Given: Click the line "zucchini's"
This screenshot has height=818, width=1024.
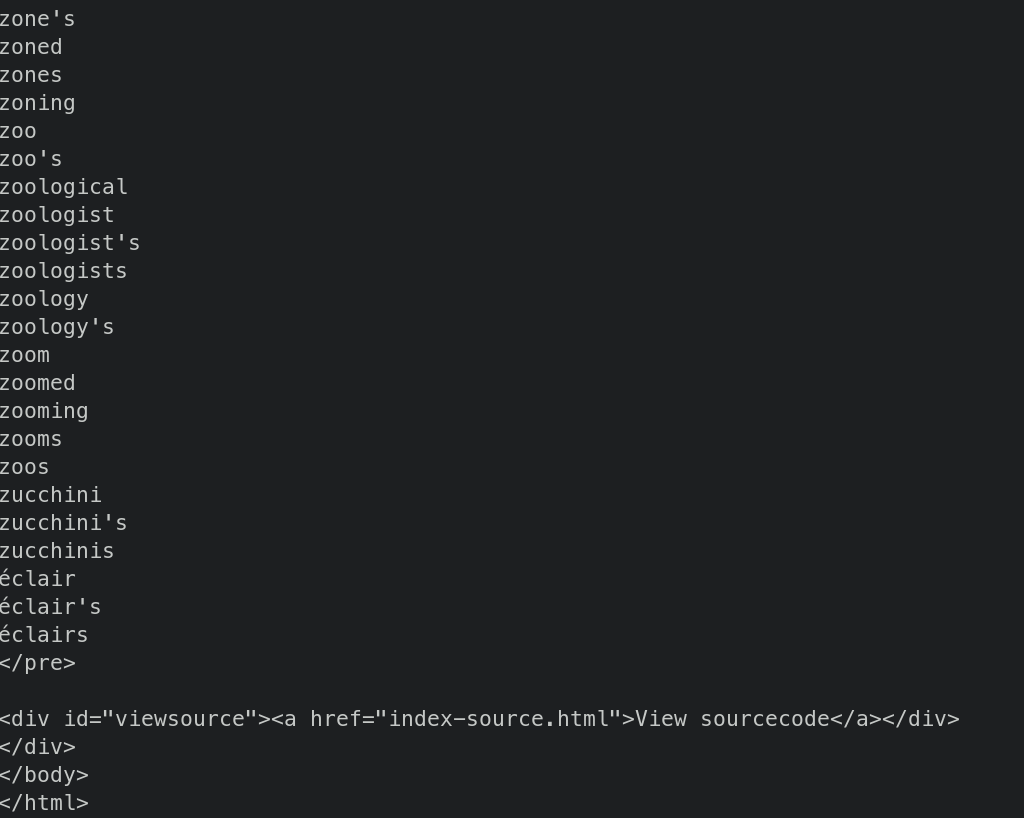Looking at the screenshot, I should click(64, 523).
